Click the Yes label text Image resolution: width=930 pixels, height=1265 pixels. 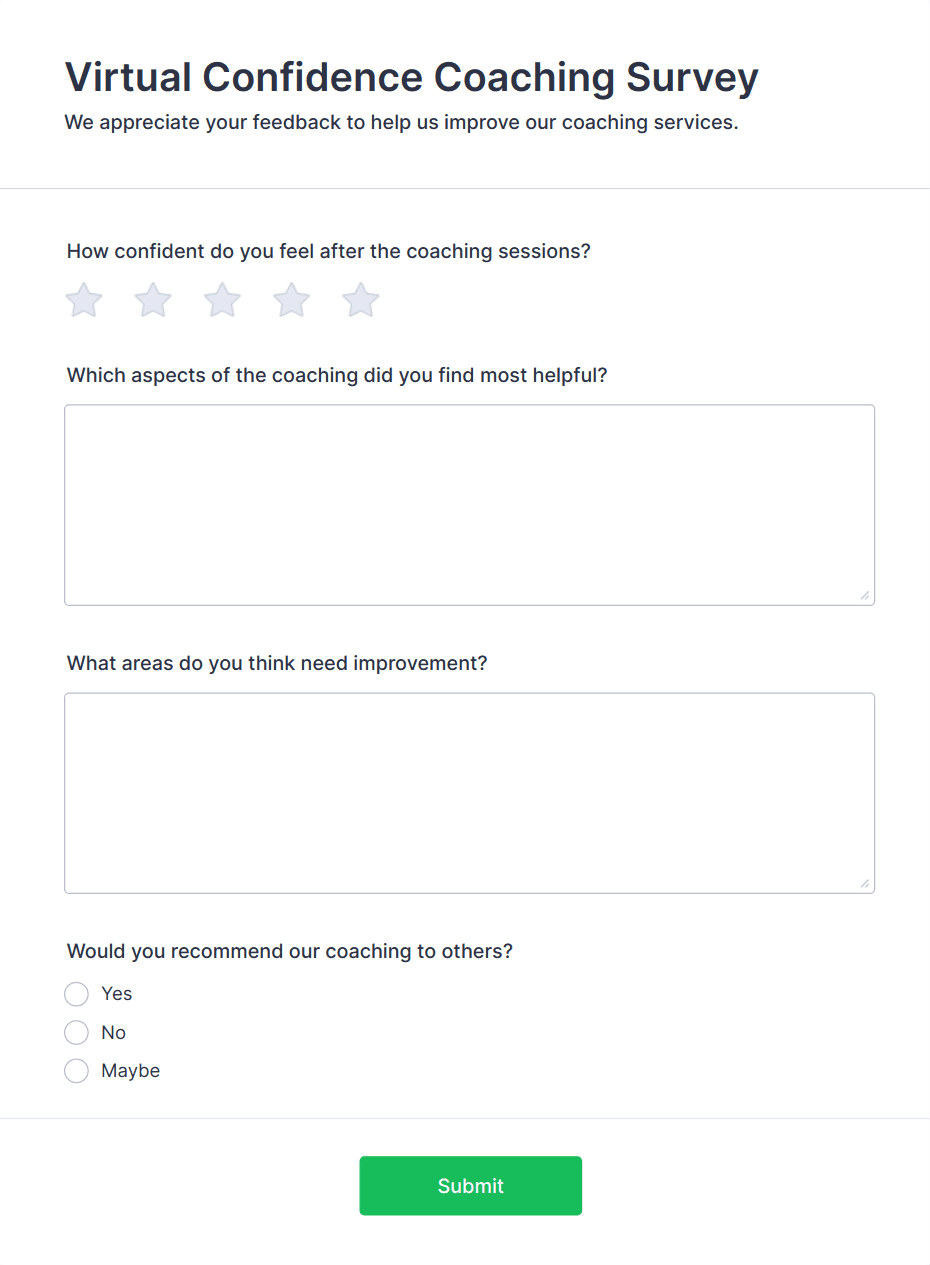click(x=117, y=994)
